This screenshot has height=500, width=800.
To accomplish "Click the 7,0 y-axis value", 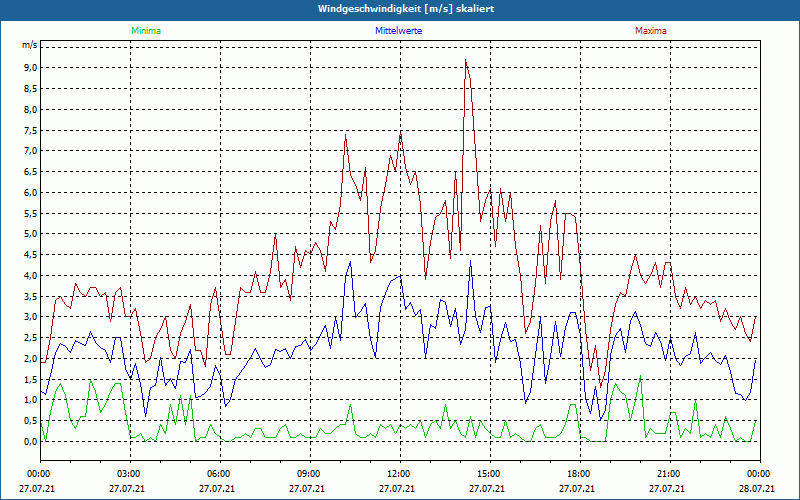I will coord(31,151).
